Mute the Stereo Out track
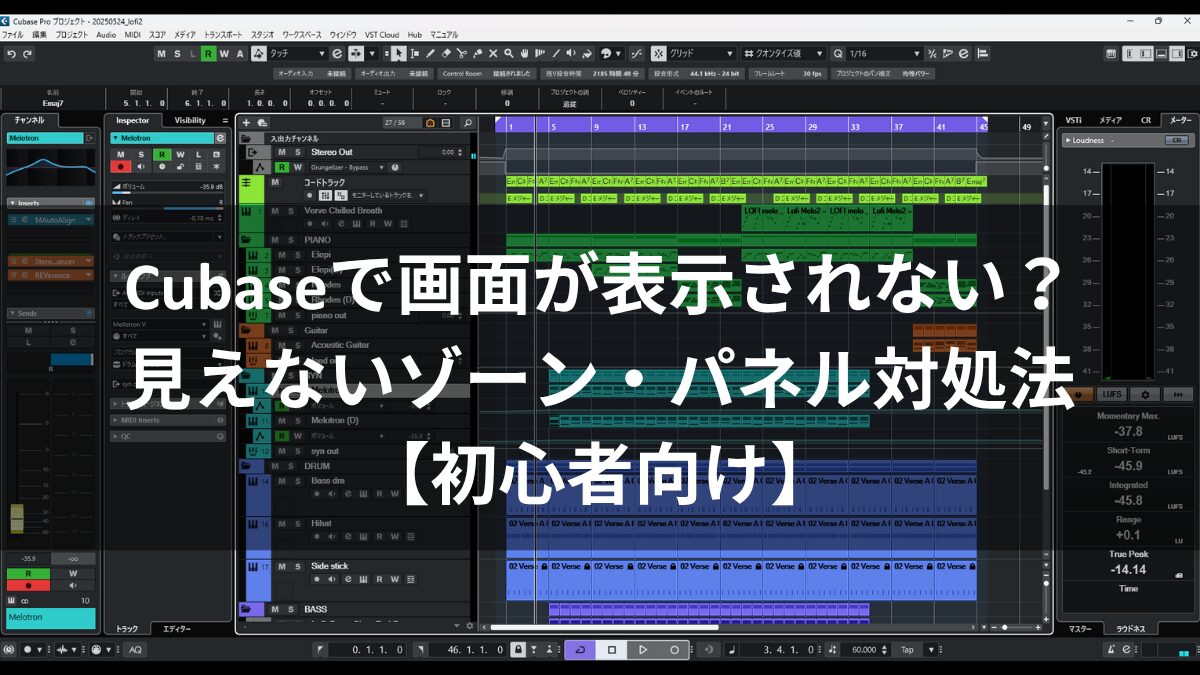1200x675 pixels. coord(282,152)
